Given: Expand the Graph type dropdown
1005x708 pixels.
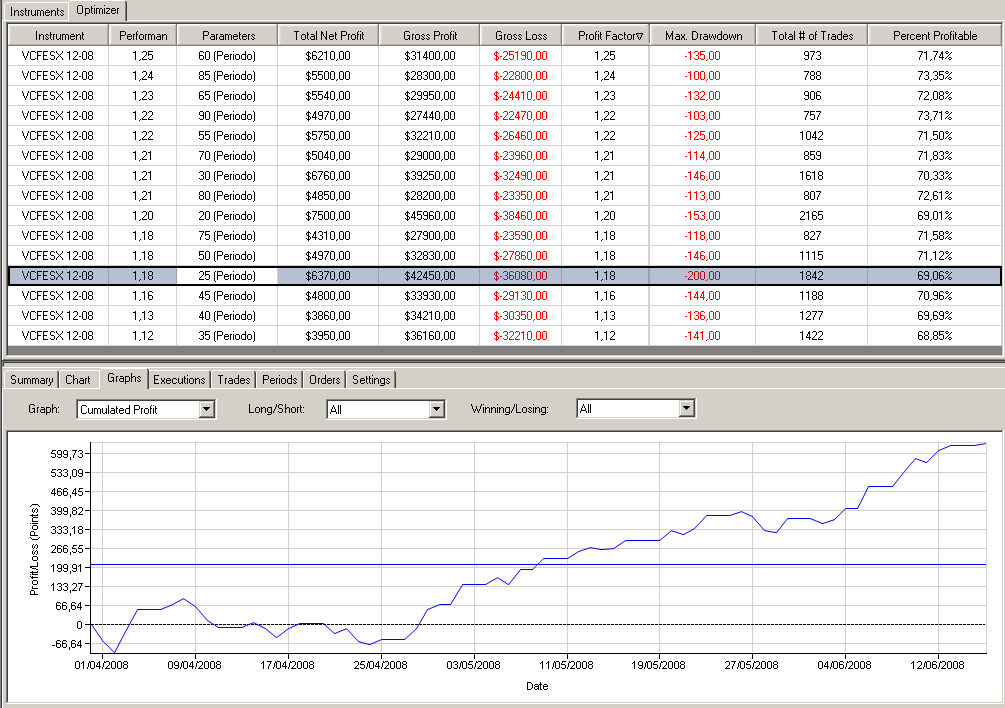Looking at the screenshot, I should click(x=207, y=409).
